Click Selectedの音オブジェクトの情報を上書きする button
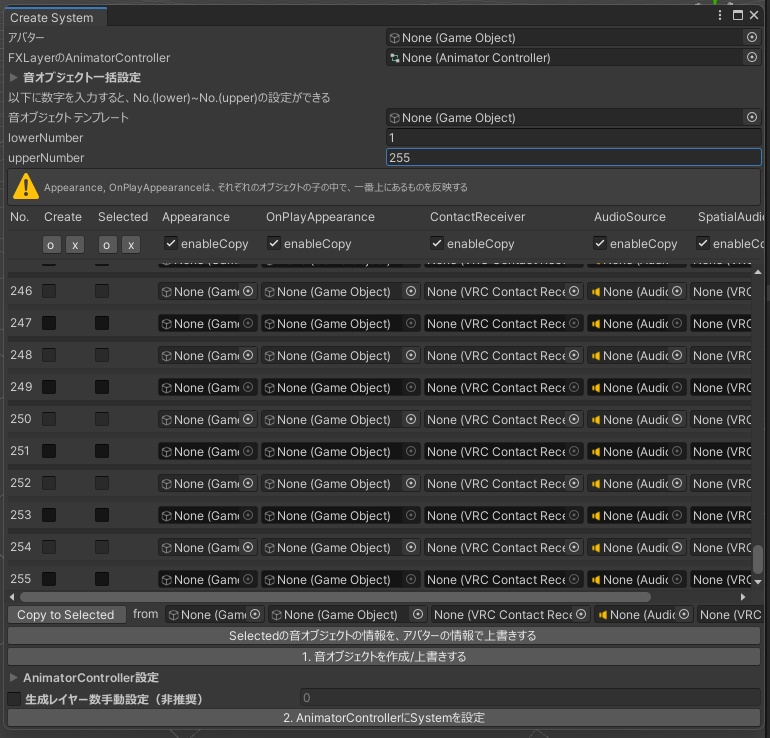Image resolution: width=770 pixels, height=738 pixels. pos(384,636)
